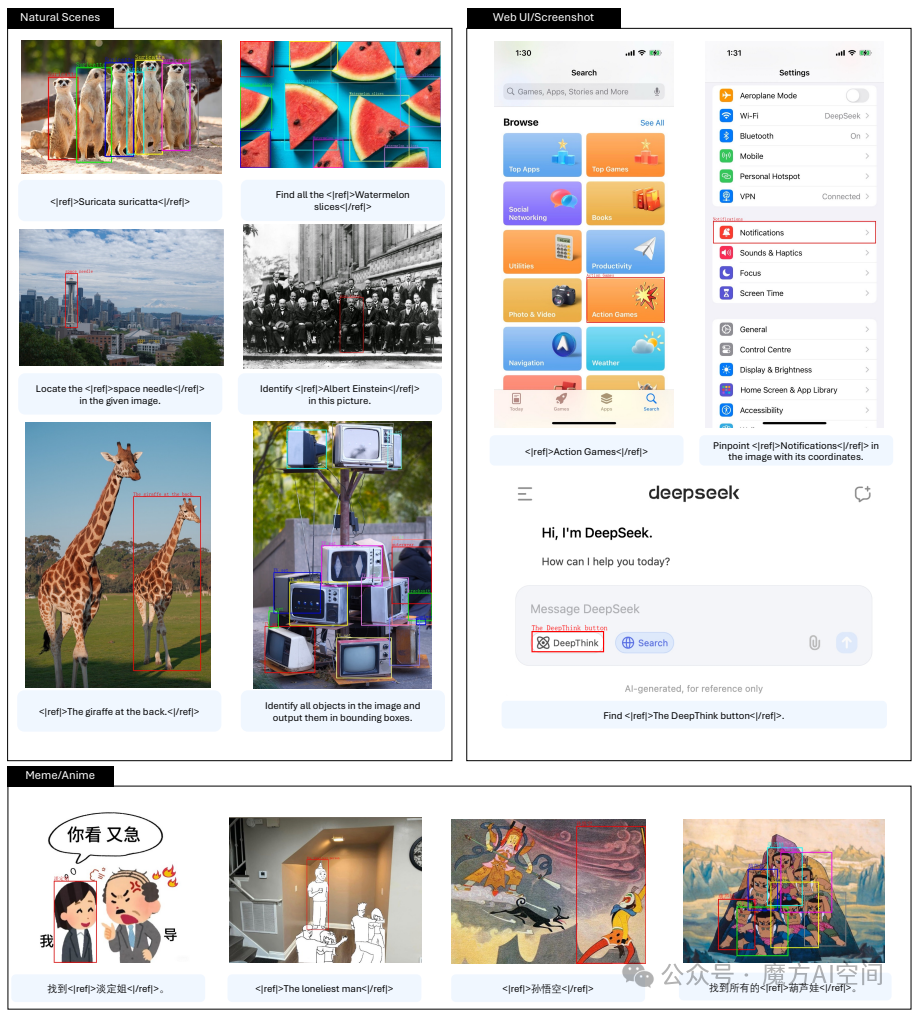Viewport: 912px width, 1010px height.
Task: Open the Navigation category card
Action: click(x=542, y=348)
